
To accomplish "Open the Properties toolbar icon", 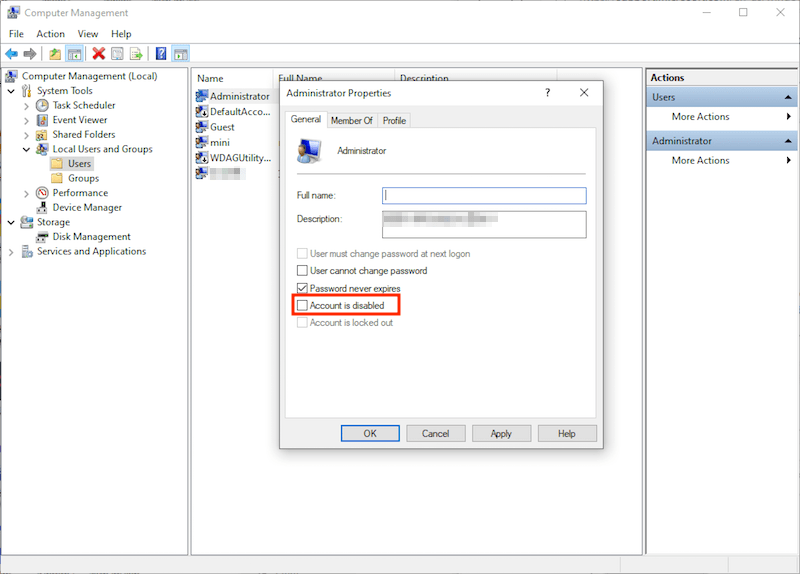I will click(x=117, y=54).
